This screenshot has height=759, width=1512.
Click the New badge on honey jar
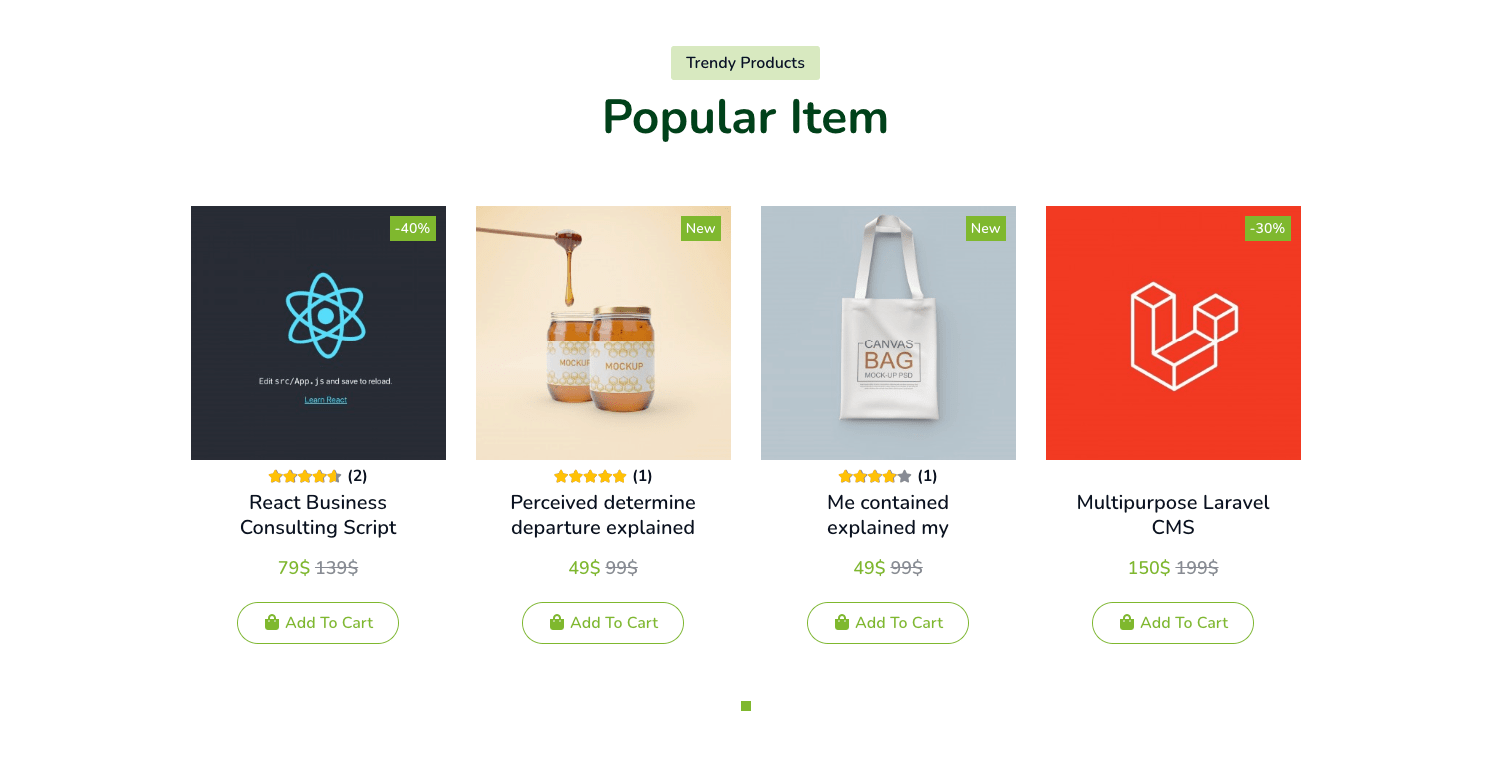700,228
